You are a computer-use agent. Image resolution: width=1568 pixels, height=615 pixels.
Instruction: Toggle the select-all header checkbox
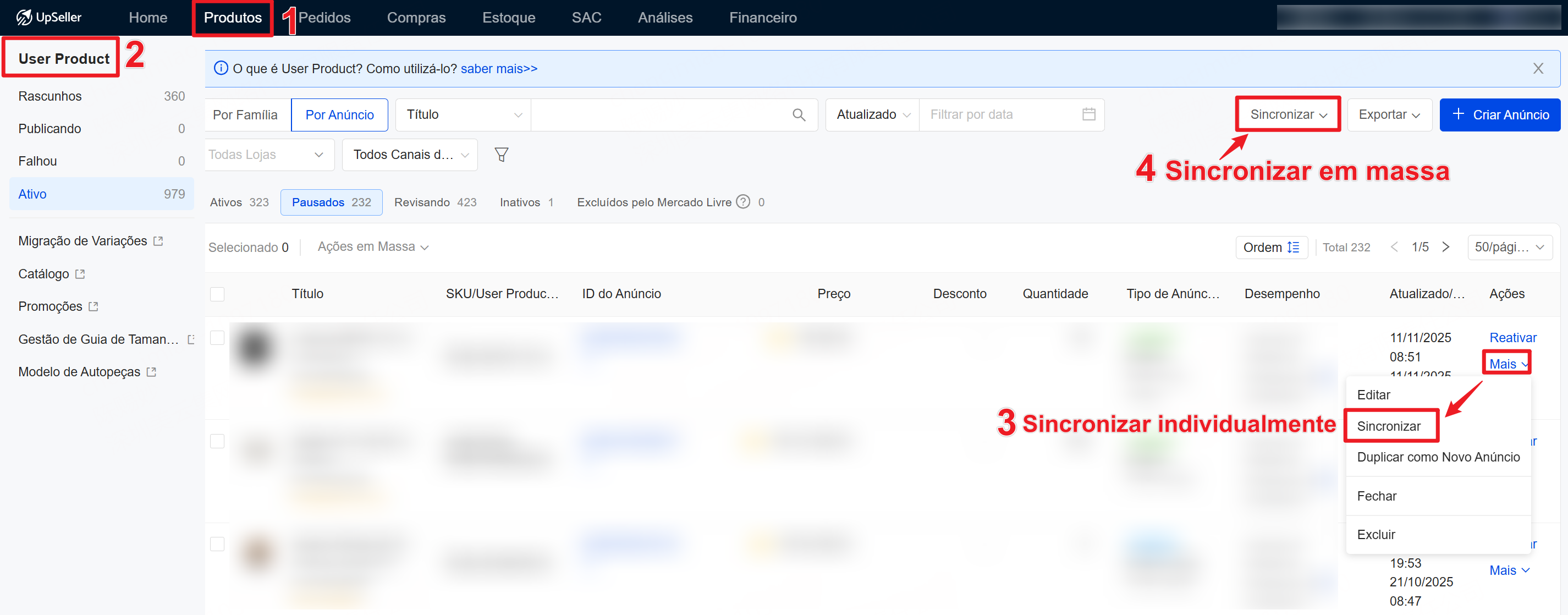point(217,294)
